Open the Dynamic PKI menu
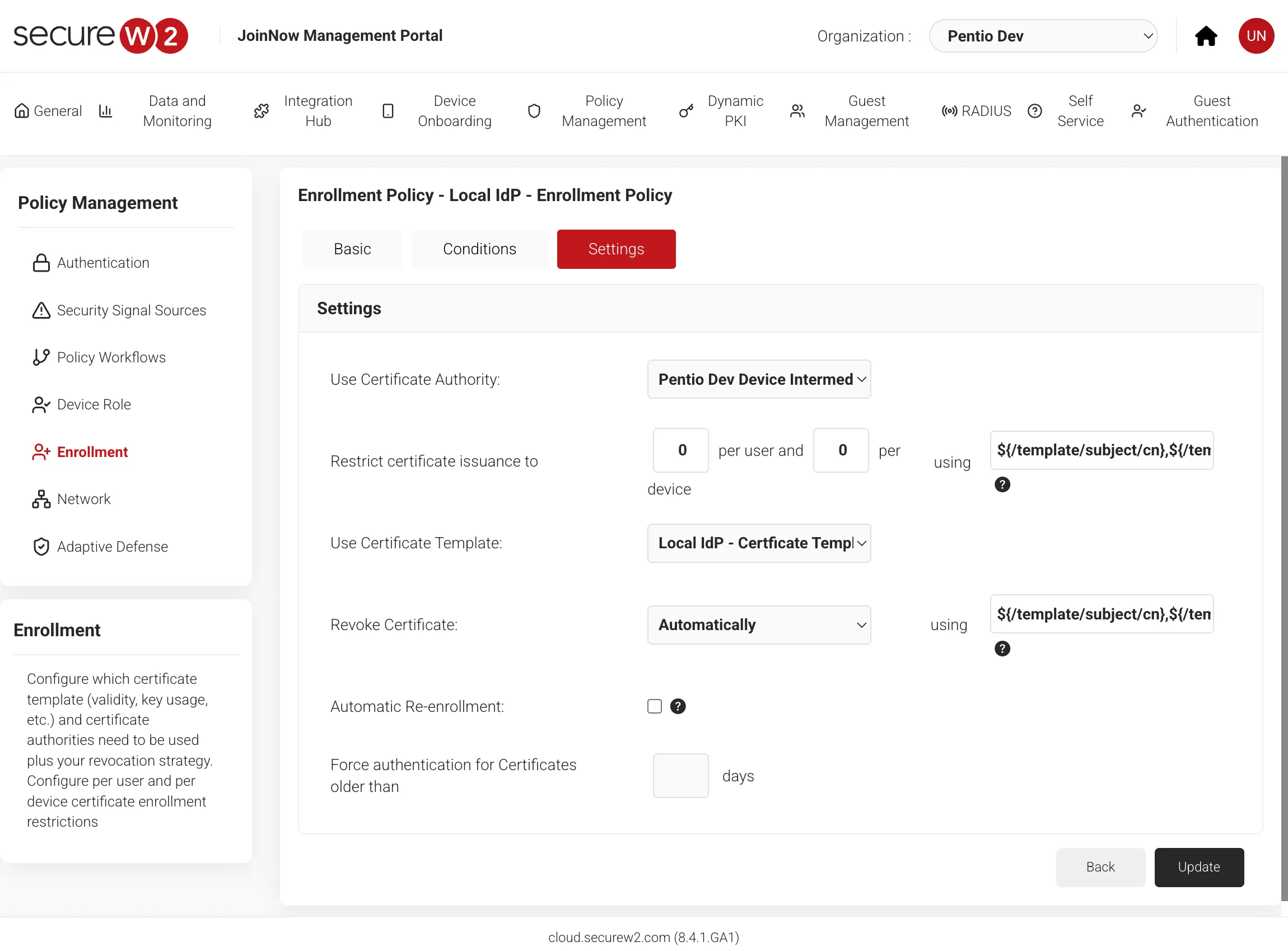The width and height of the screenshot is (1288, 951). pyautogui.click(x=735, y=110)
